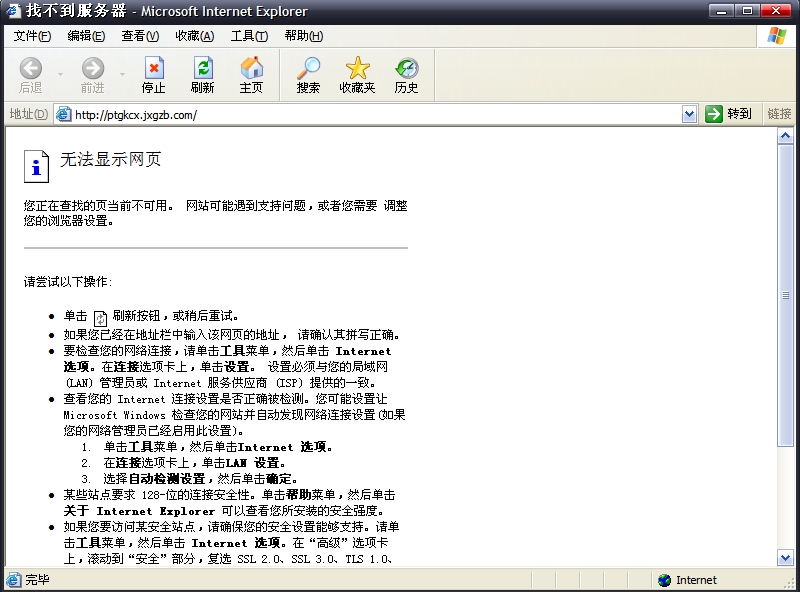This screenshot has height=592, width=800.
Task: Open the Favorites (收藏夹) star icon
Action: coord(358,68)
